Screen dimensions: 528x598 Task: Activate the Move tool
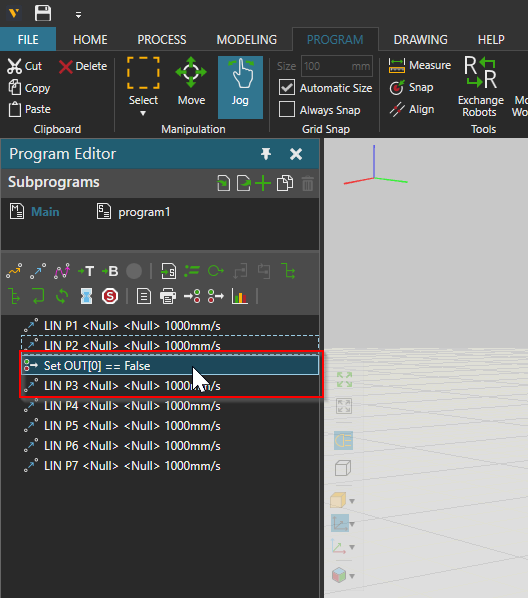point(191,81)
